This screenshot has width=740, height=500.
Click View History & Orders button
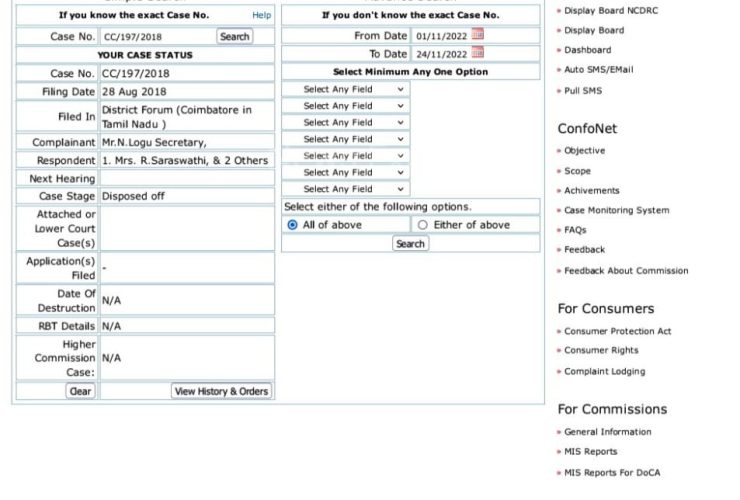(221, 391)
